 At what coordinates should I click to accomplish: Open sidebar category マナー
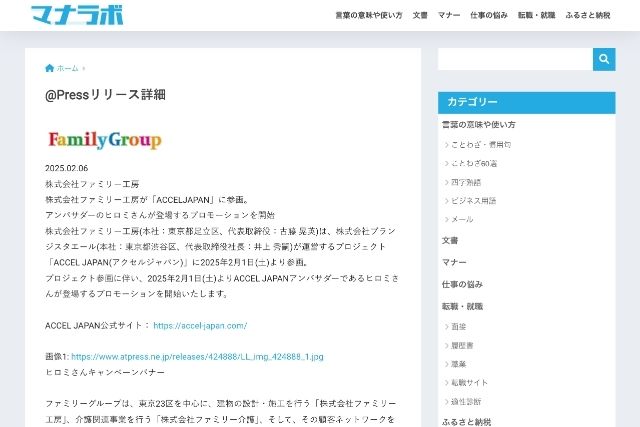[454, 262]
